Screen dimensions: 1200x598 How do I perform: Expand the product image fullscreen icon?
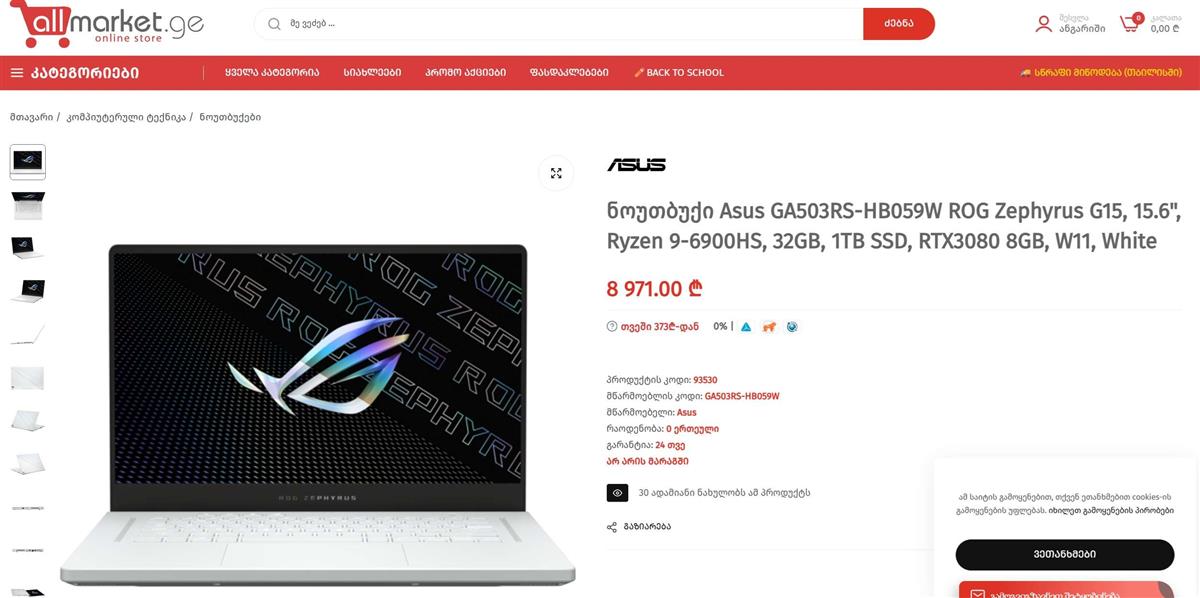(x=556, y=173)
